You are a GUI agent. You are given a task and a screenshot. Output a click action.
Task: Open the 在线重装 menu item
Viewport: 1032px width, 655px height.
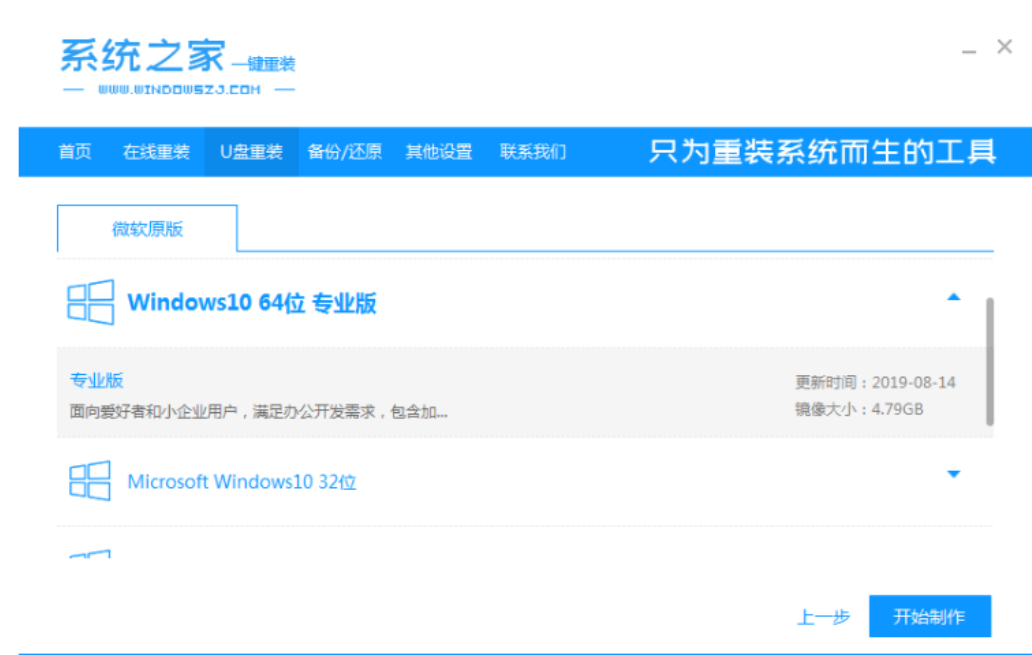[156, 152]
